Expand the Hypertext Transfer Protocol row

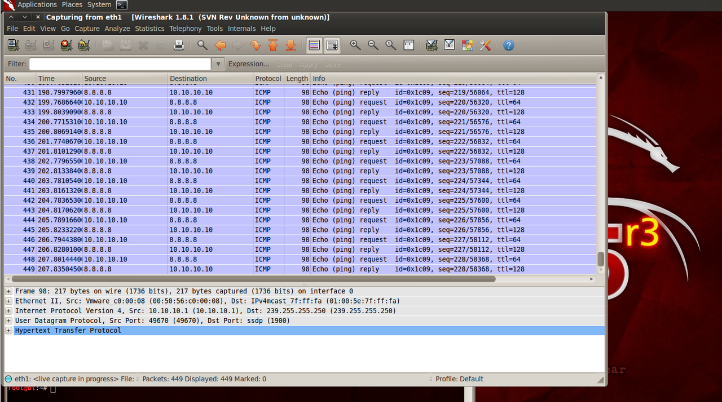[x=8, y=331]
